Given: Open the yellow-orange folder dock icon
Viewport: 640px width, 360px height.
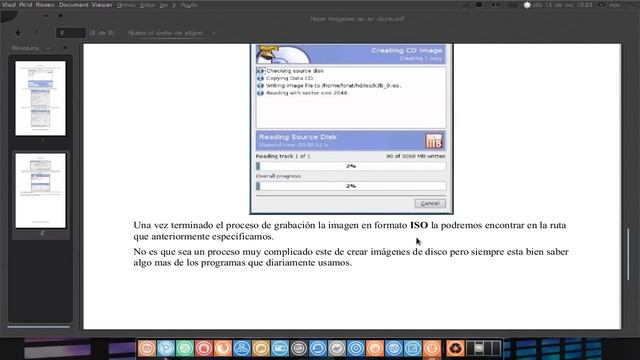Looking at the screenshot, I should pos(260,349).
